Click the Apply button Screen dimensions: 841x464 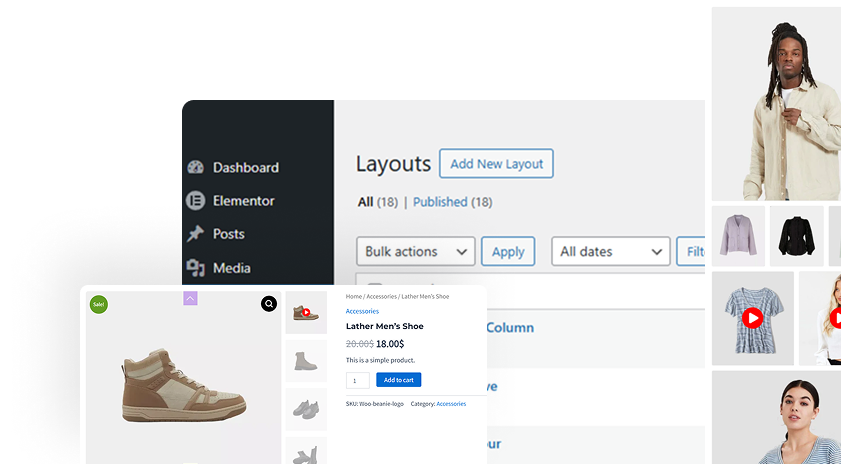click(x=508, y=252)
